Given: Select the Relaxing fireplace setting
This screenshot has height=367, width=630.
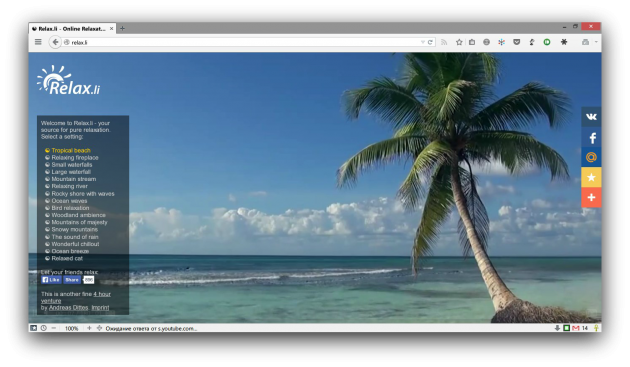Looking at the screenshot, I should click(x=75, y=158).
